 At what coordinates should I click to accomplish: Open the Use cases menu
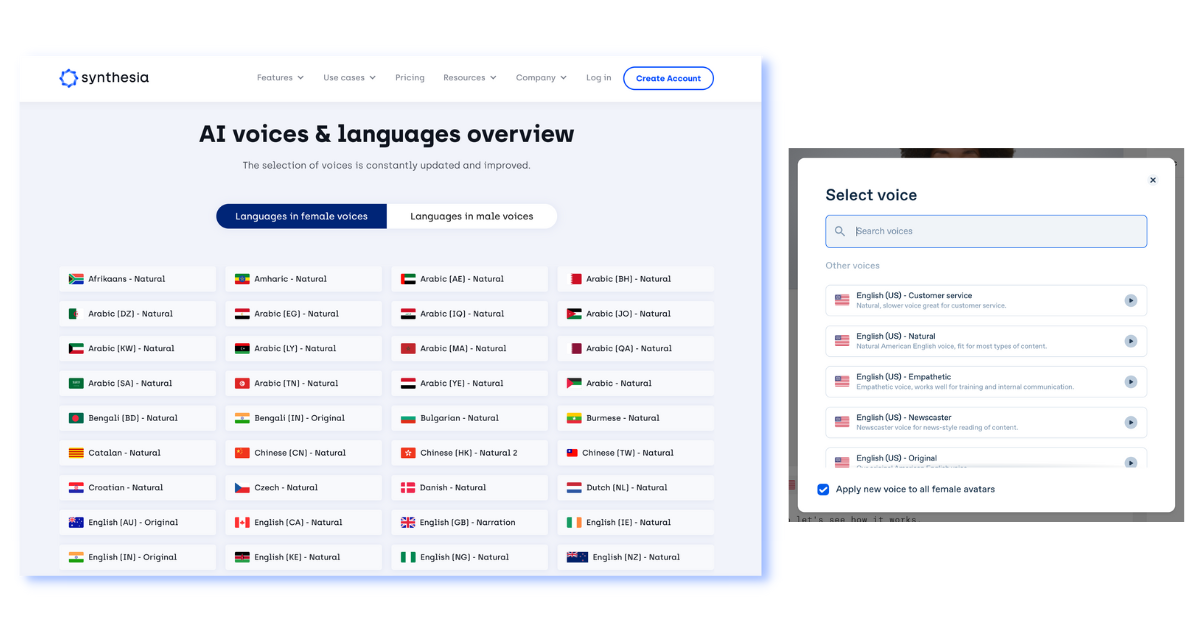349,77
